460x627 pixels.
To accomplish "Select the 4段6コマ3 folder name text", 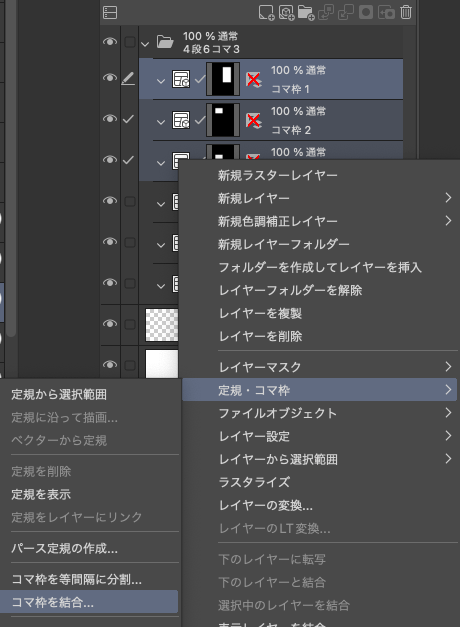I will (211, 49).
